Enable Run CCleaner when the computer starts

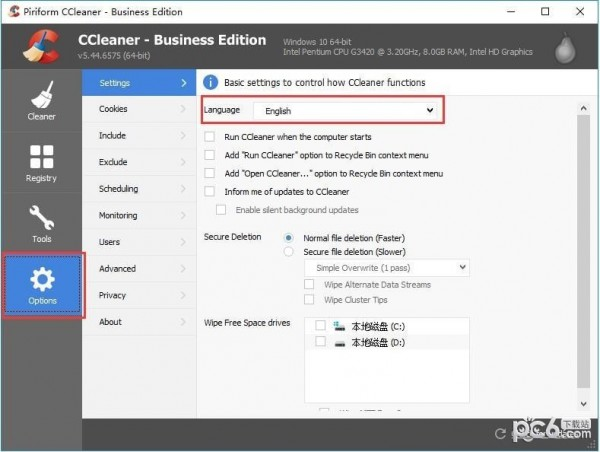[x=210, y=136]
